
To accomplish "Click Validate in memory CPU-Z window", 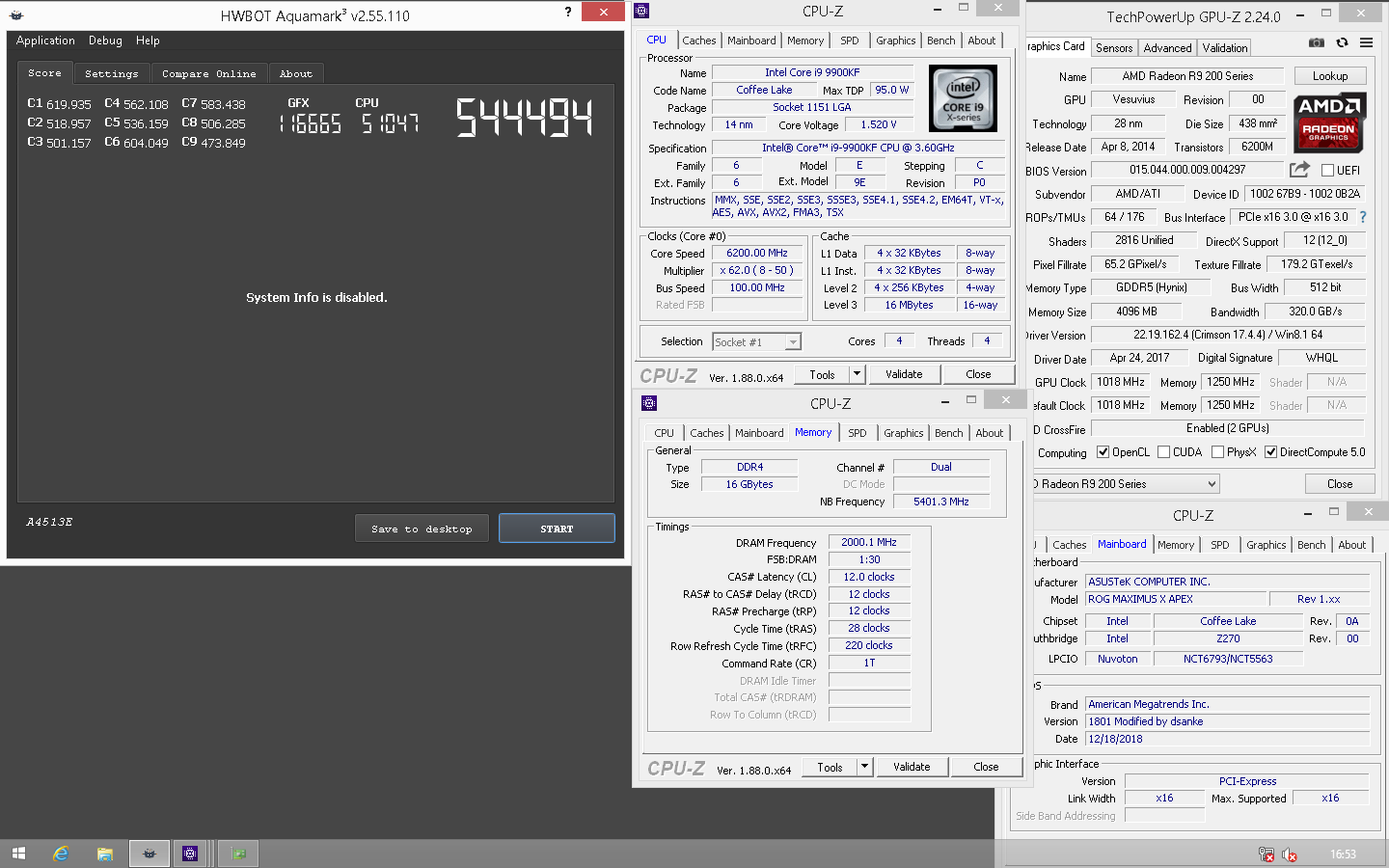I will tap(912, 767).
